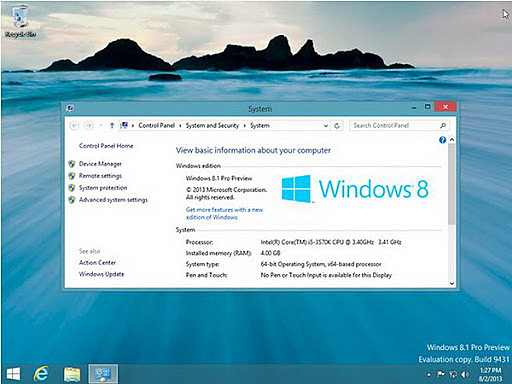
Task: Click the shield icon beside Remote settings
Action: pyautogui.click(x=72, y=176)
